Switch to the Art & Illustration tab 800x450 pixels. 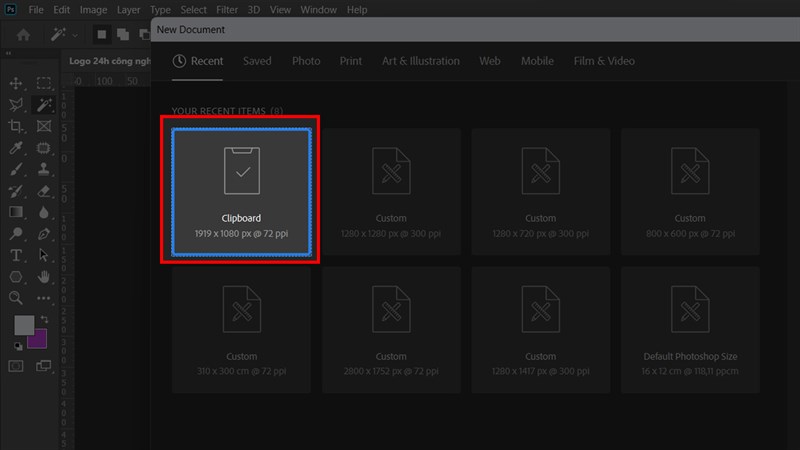[x=421, y=61]
